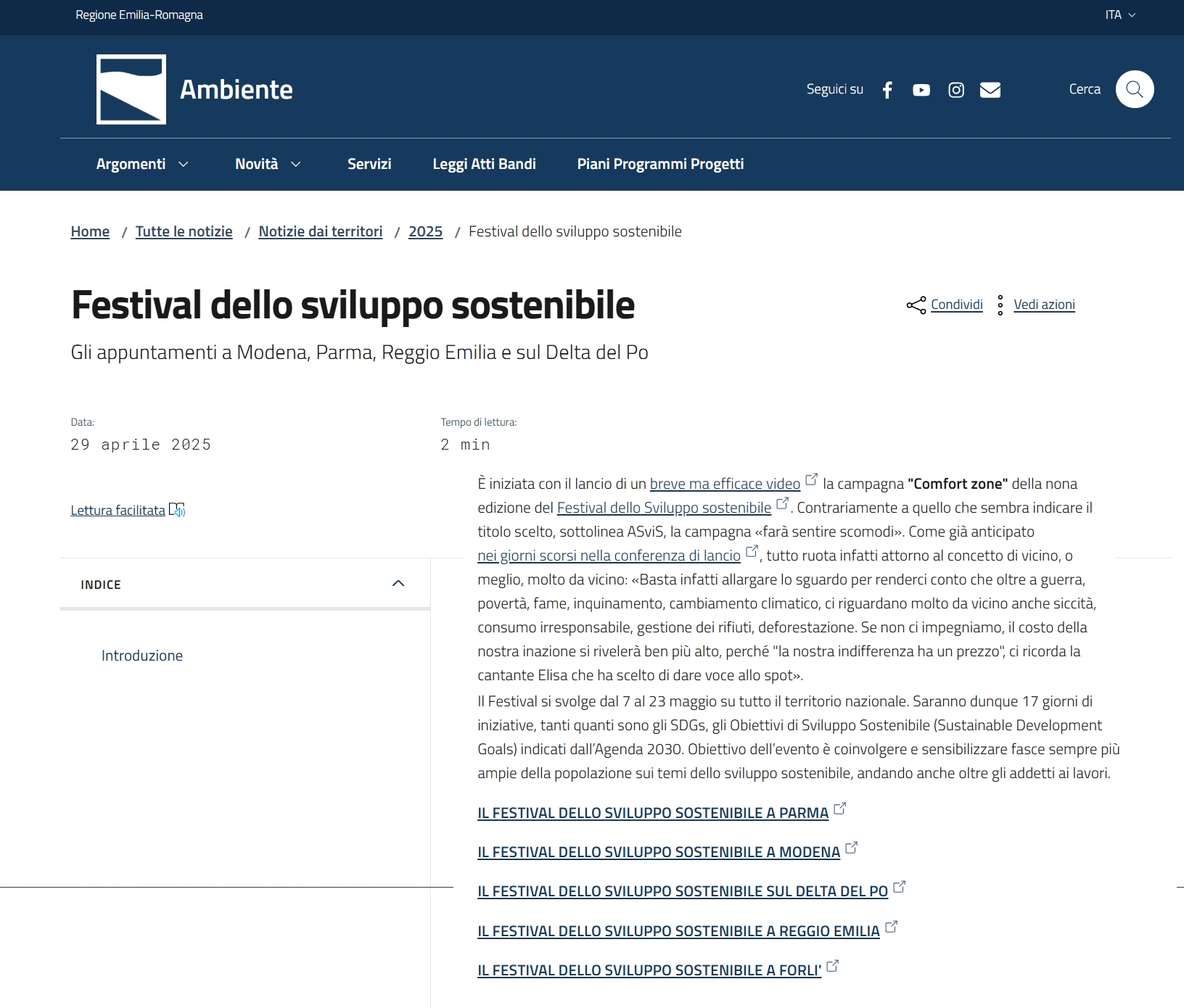Viewport: 1184px width, 1008px height.
Task: Open Leggi Atti Bandi menu item
Action: click(x=484, y=164)
